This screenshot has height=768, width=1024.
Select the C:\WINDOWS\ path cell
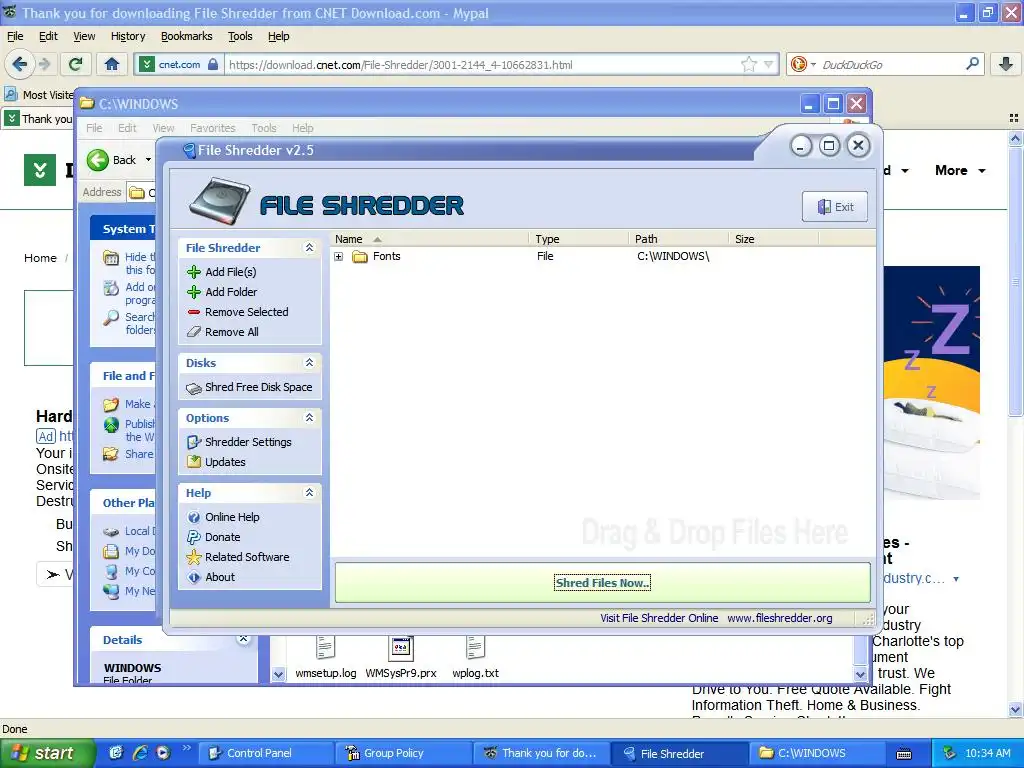(673, 257)
